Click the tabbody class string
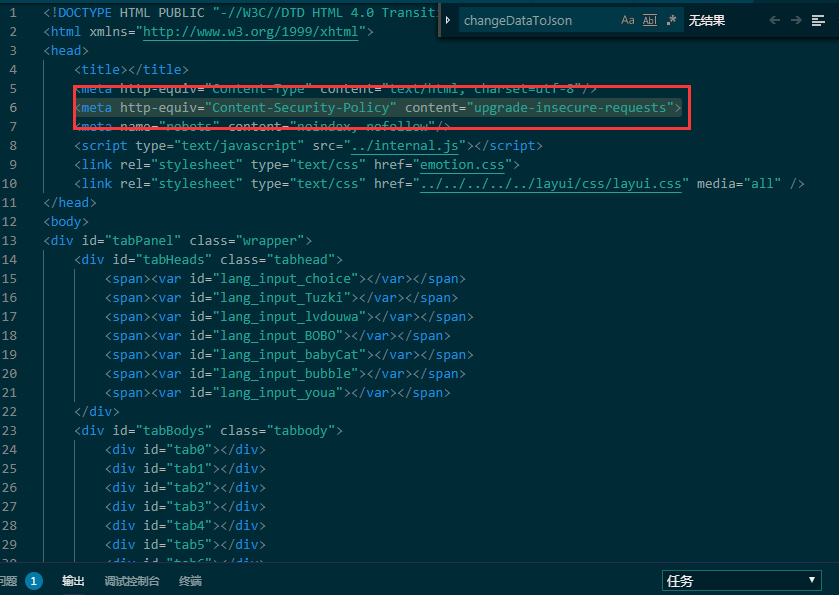This screenshot has height=595, width=839. pyautogui.click(x=301, y=431)
